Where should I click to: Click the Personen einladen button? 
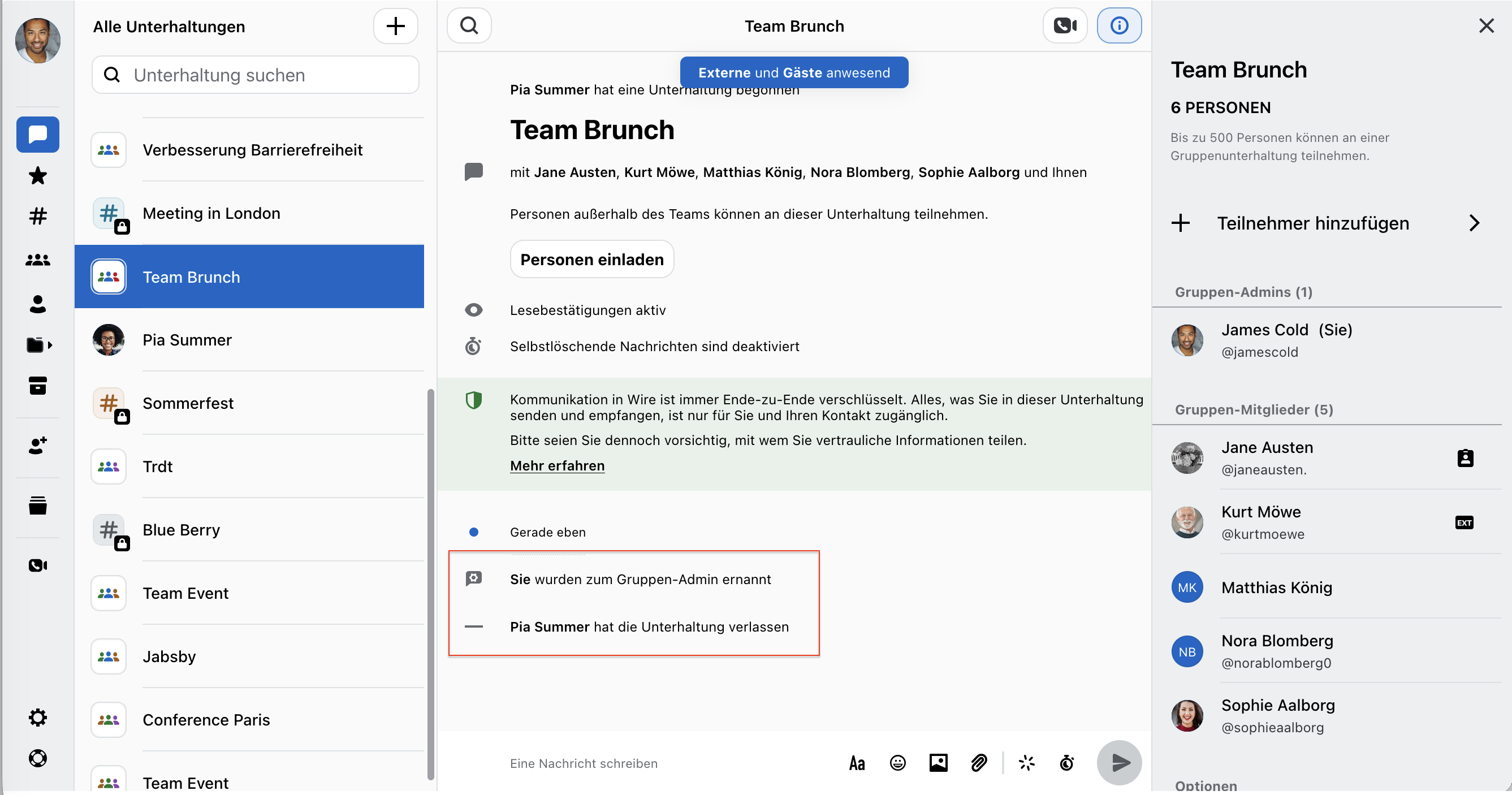[591, 259]
